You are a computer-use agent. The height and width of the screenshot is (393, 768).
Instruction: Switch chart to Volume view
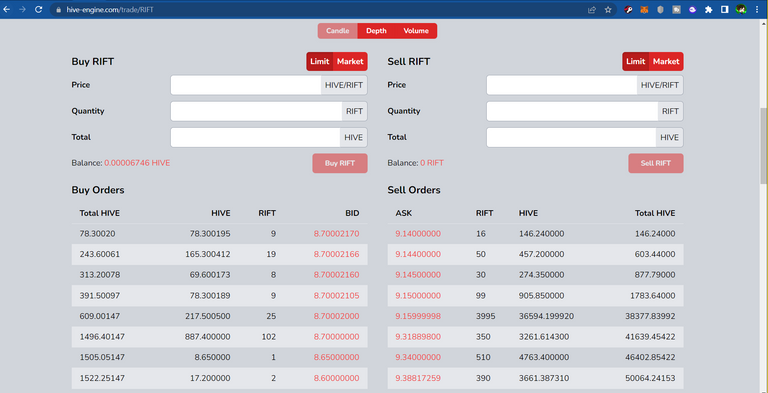416,31
